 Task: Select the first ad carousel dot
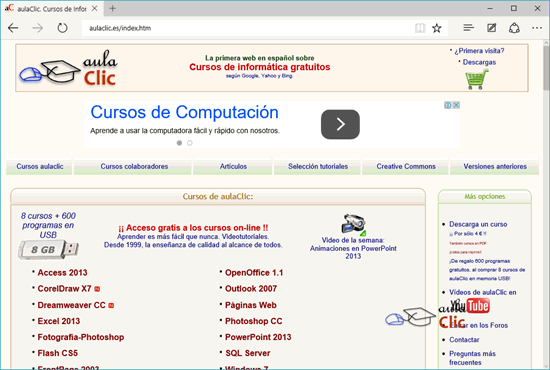179,143
